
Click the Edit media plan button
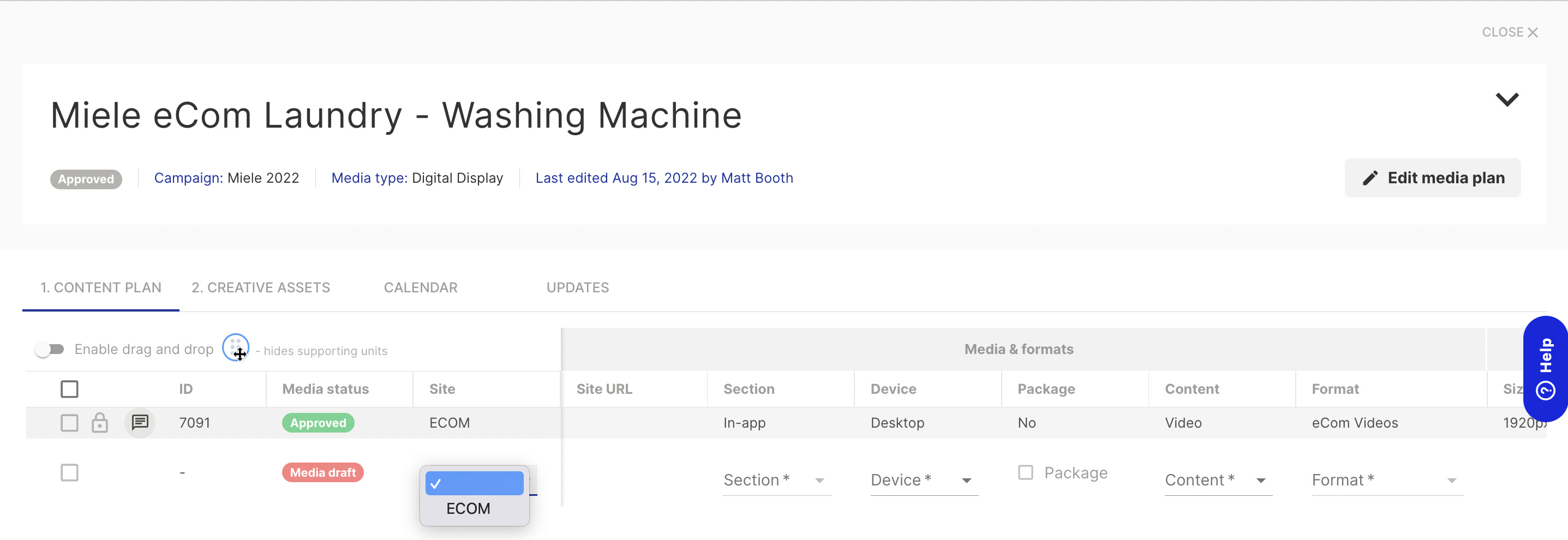(1432, 178)
